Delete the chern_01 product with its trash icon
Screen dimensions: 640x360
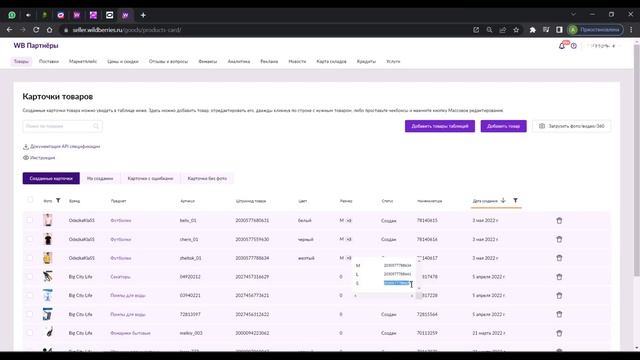coord(559,239)
